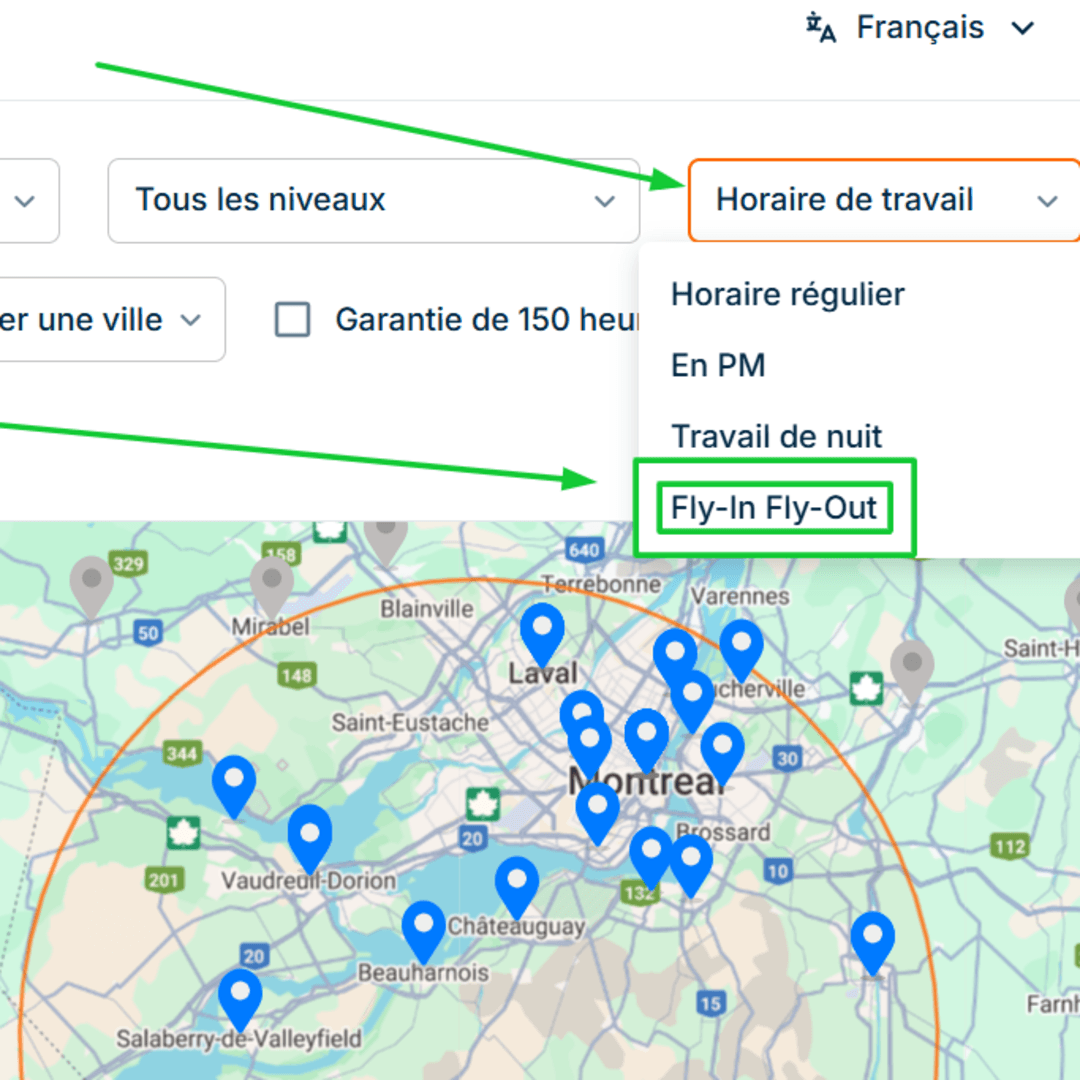Click the route 10 highway shield
This screenshot has width=1080, height=1080.
pyautogui.click(x=778, y=871)
